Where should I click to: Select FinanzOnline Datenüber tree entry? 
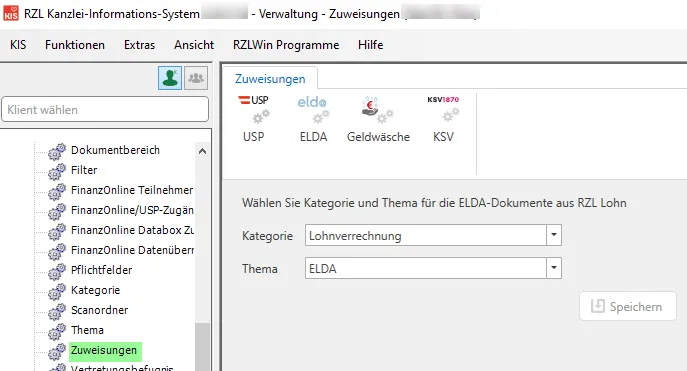coord(132,250)
